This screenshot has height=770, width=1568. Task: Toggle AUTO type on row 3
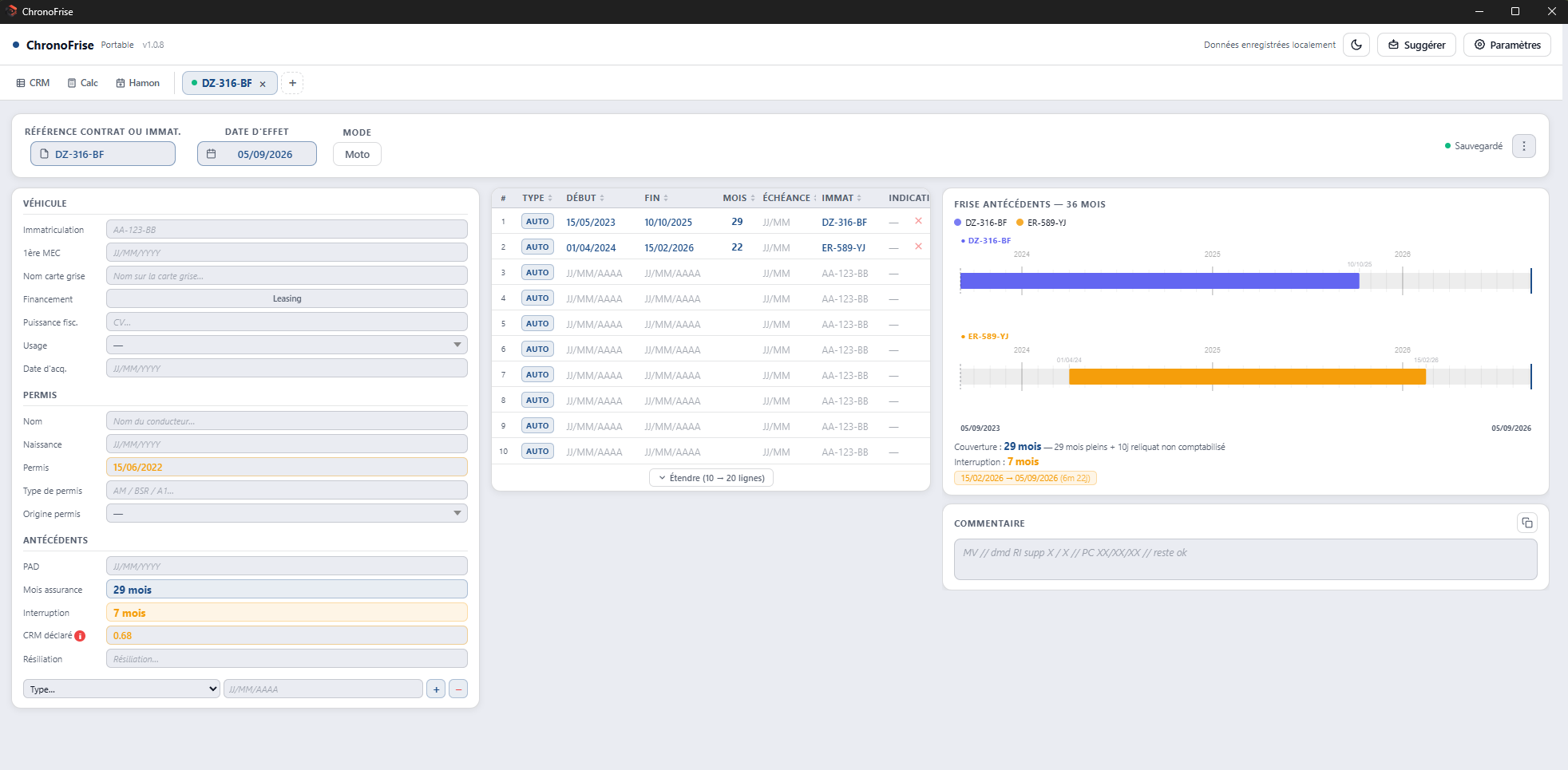click(537, 273)
